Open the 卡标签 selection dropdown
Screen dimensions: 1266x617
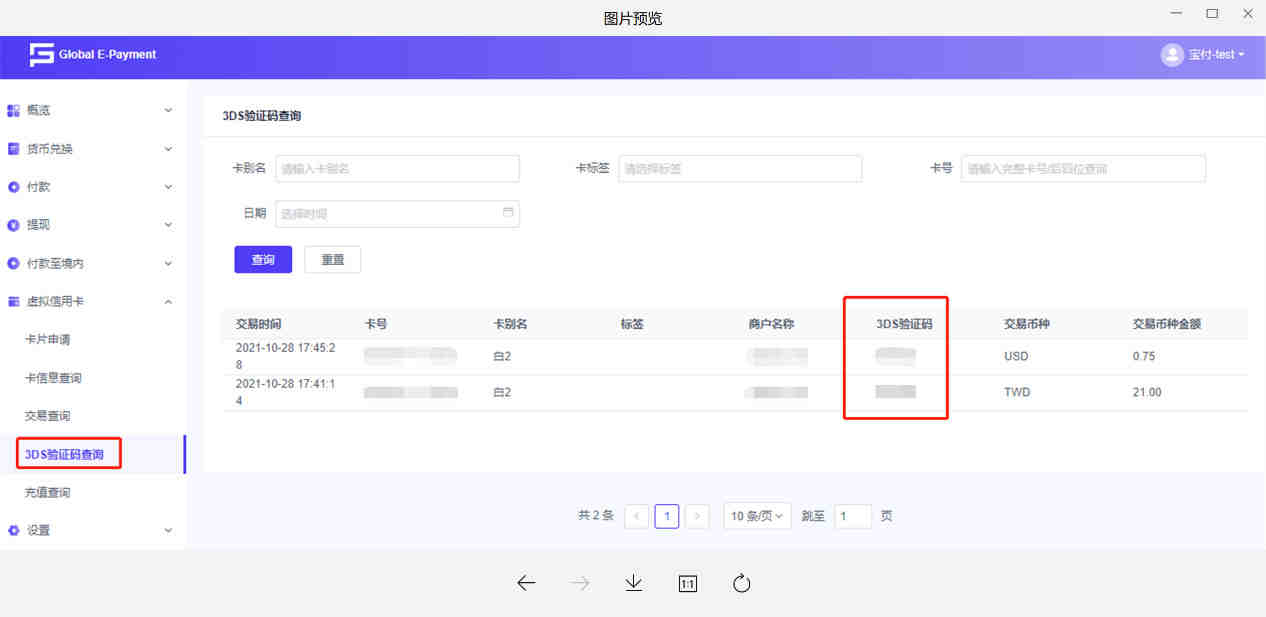pos(739,169)
